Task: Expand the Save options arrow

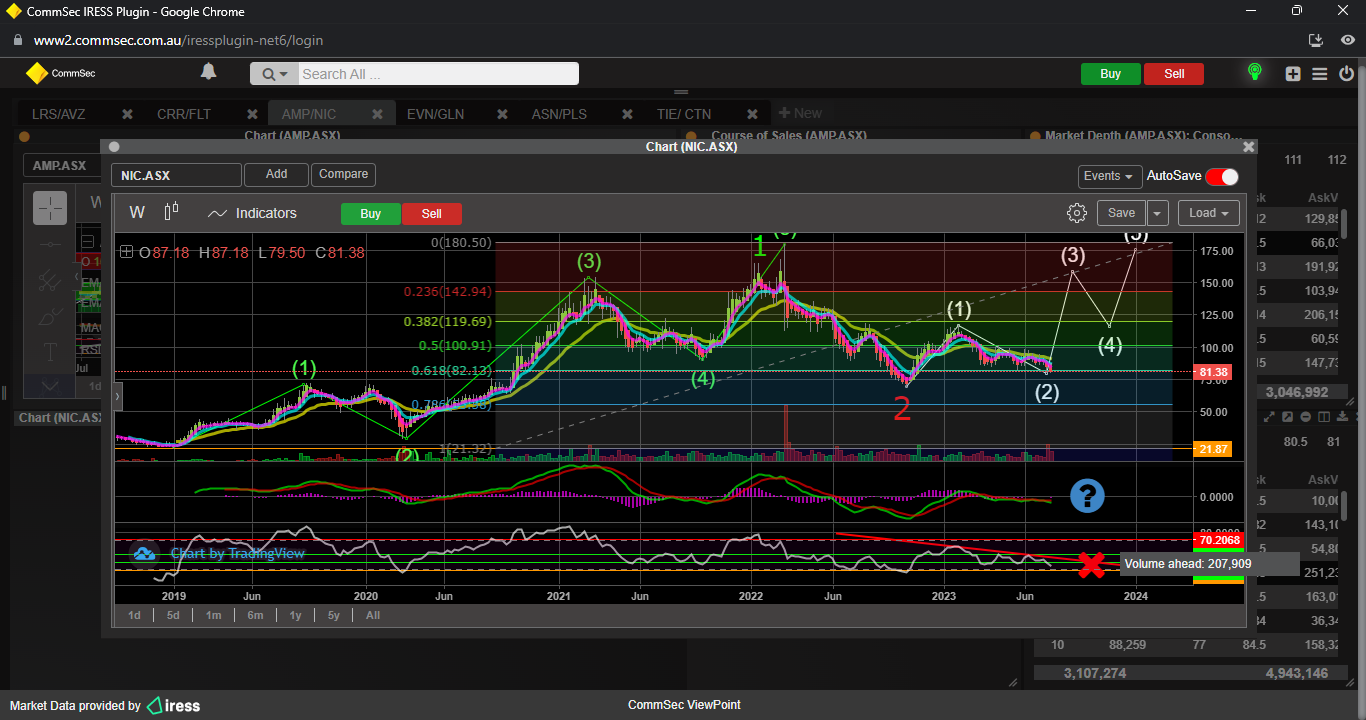Action: tap(1157, 213)
